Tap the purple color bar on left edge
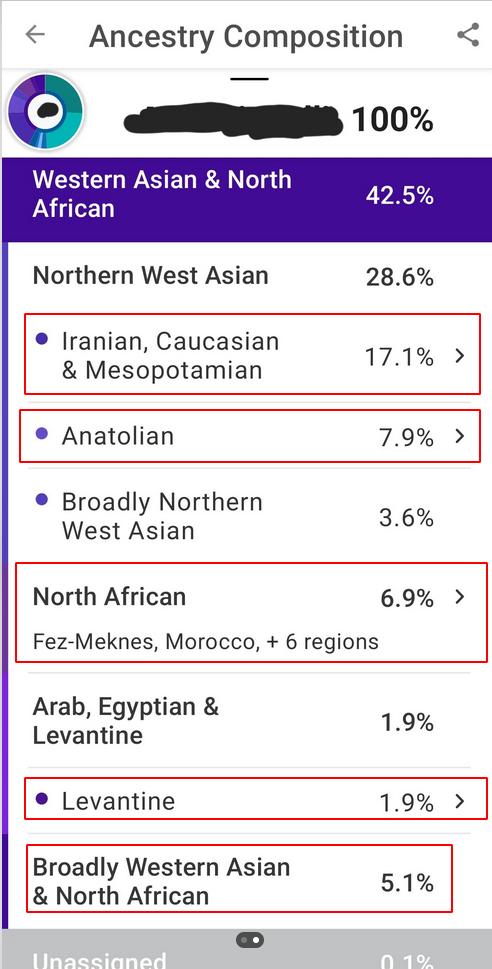This screenshot has height=969, width=492. [x=4, y=586]
